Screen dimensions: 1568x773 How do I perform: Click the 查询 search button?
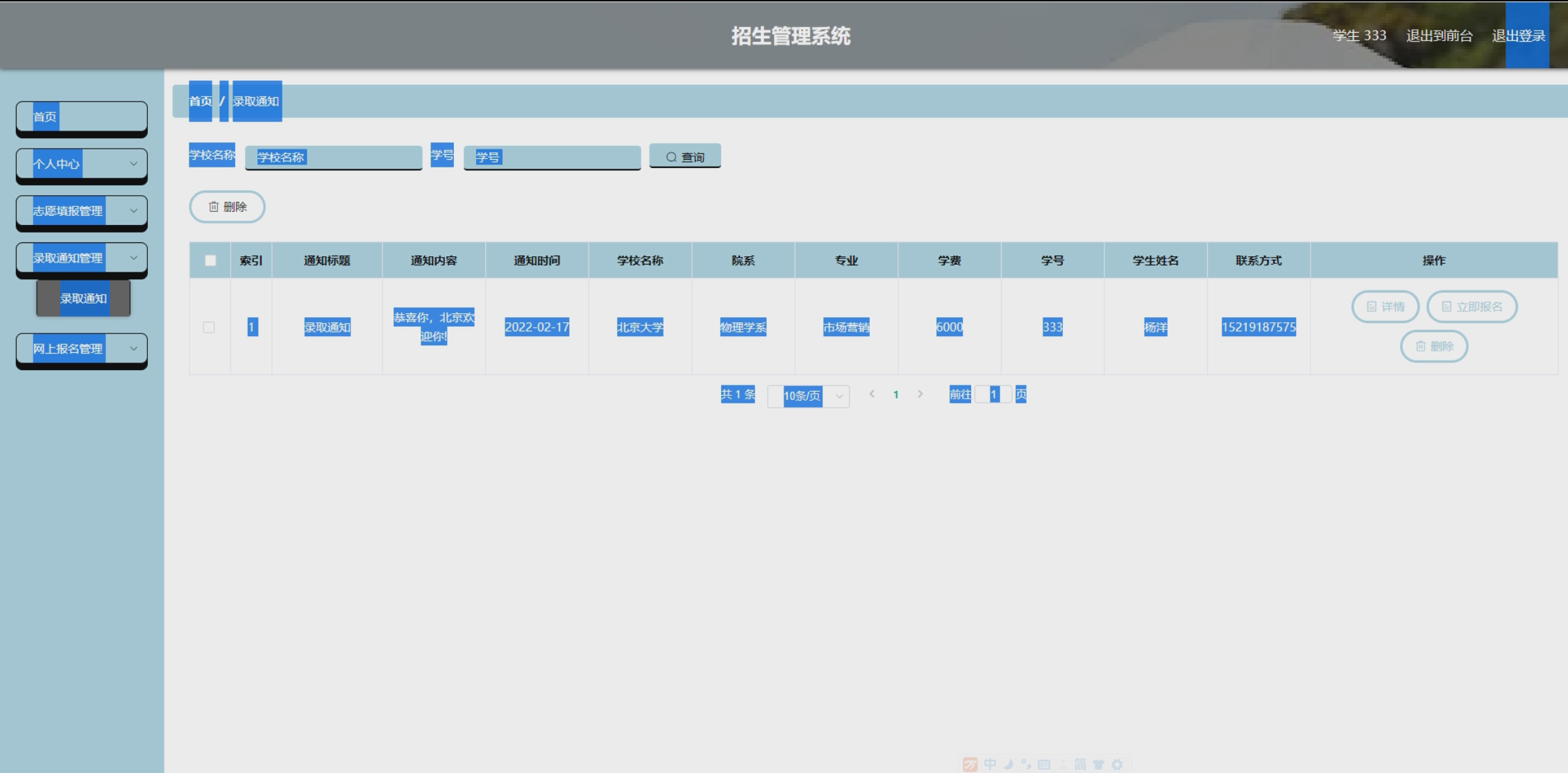click(x=684, y=157)
